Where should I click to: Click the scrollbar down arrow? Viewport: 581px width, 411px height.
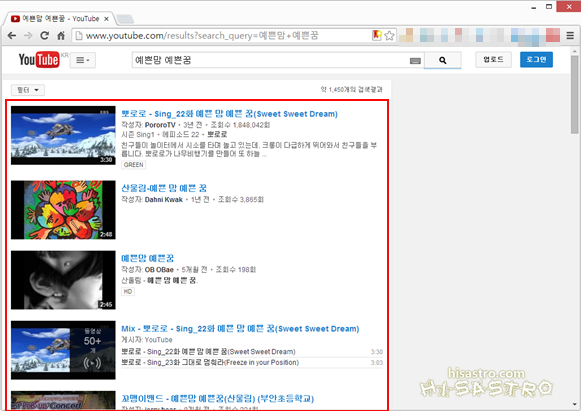pyautogui.click(x=574, y=405)
